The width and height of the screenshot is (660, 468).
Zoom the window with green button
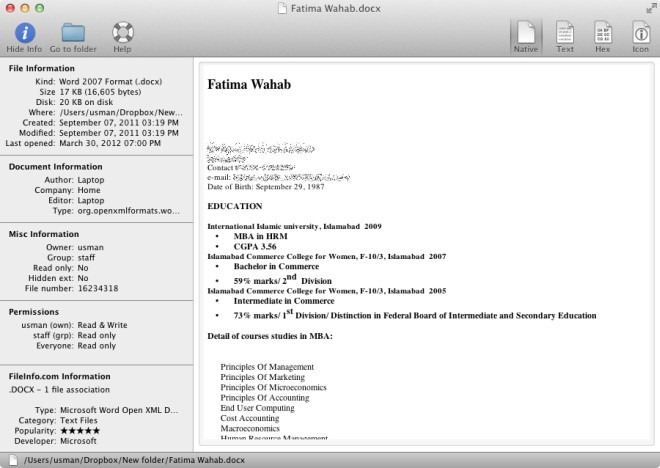(40, 8)
